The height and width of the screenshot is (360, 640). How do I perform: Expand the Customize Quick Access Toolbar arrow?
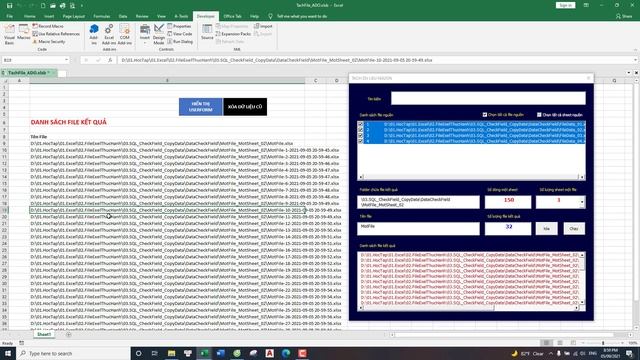[x=82, y=6]
